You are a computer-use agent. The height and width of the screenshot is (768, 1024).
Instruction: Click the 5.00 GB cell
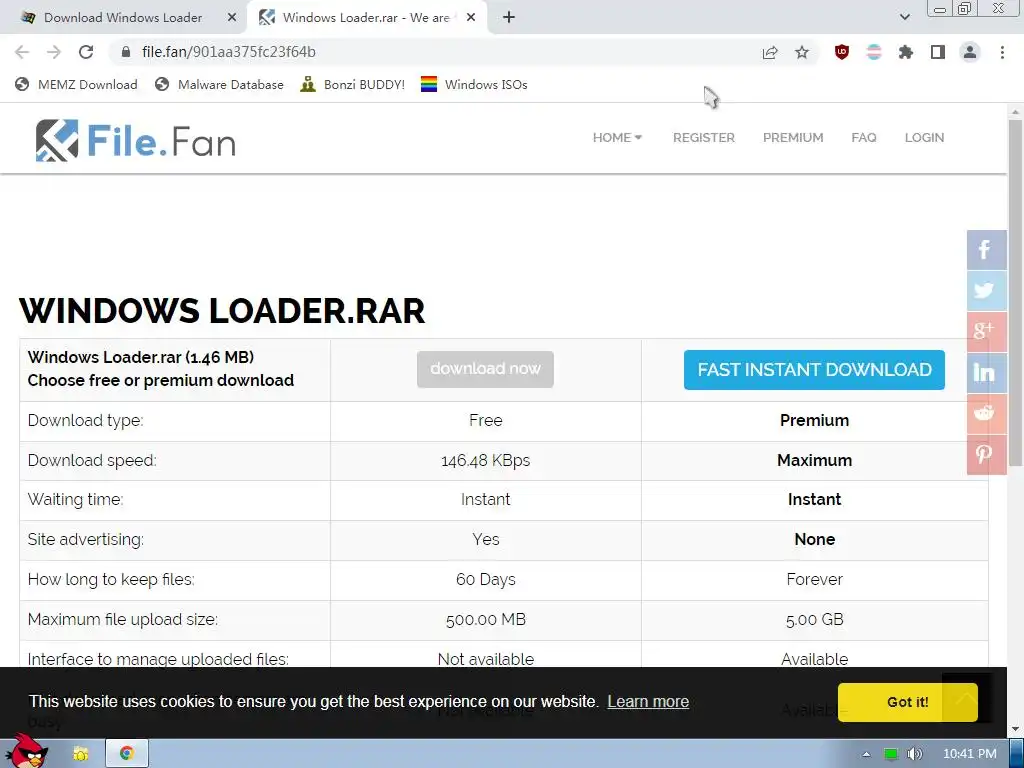814,619
